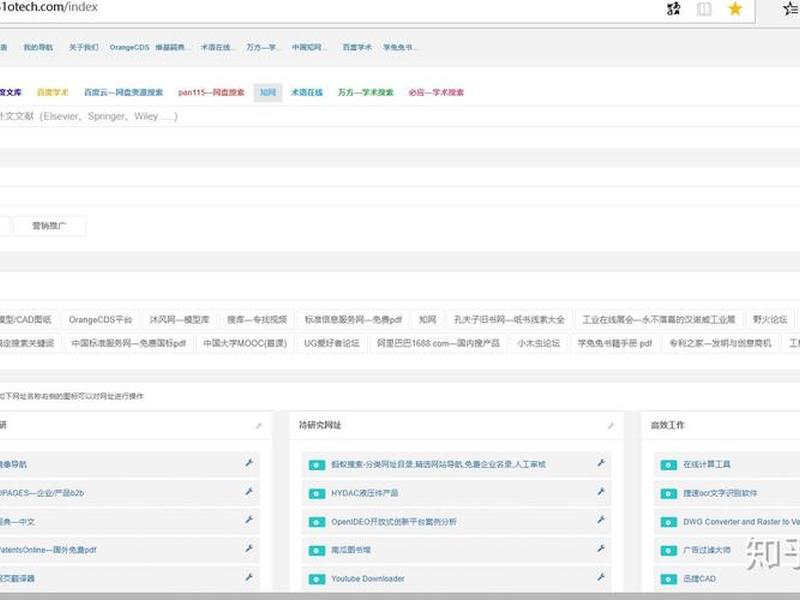800x600 pixels.
Task: Click the browser address bar URL
Action: coord(48,7)
